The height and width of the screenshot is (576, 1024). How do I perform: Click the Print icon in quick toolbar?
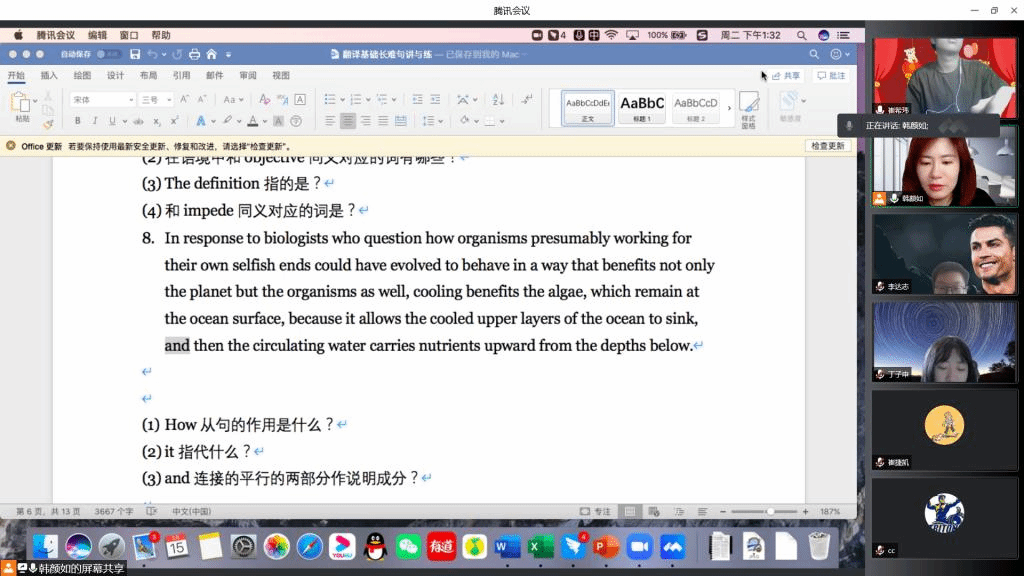(x=195, y=54)
